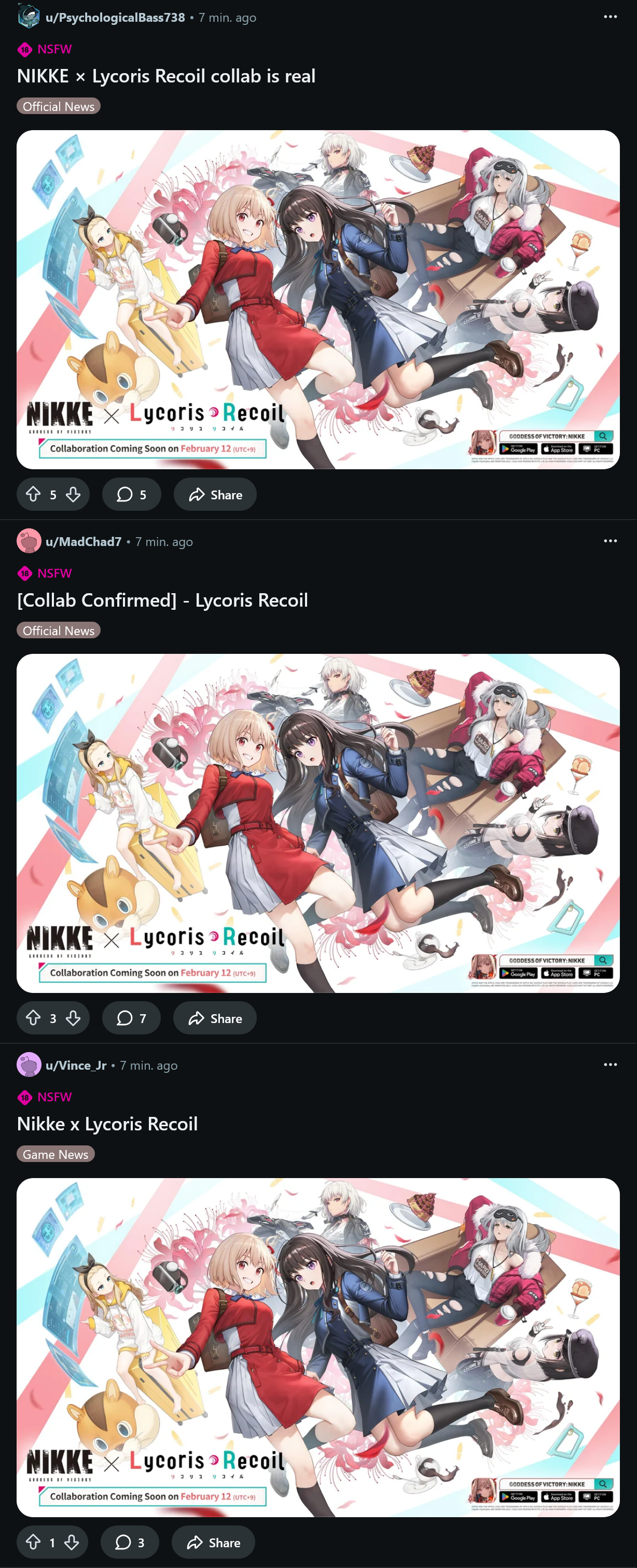View the 3 comments on Vince_Jr's post
Image resolution: width=637 pixels, height=1568 pixels.
(x=130, y=1542)
